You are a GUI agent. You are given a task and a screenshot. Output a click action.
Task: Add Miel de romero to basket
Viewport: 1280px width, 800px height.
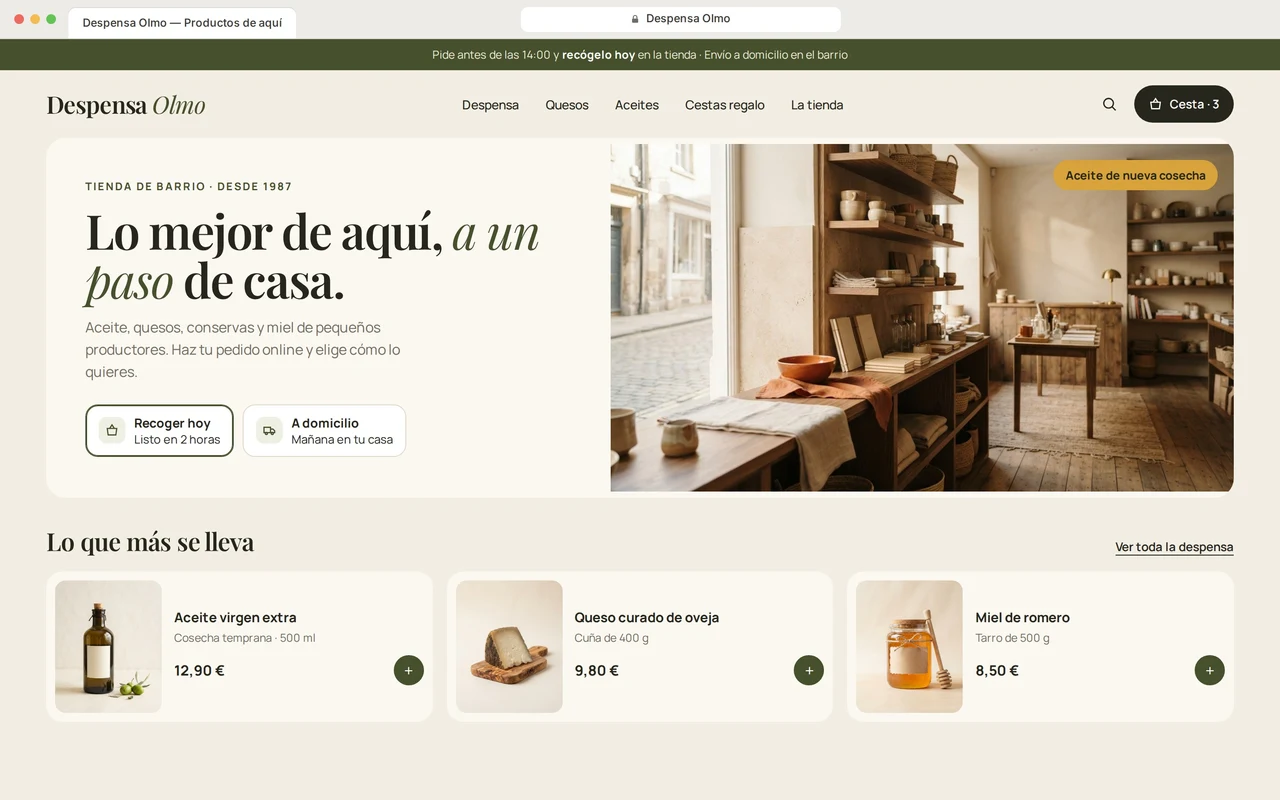coord(1209,670)
